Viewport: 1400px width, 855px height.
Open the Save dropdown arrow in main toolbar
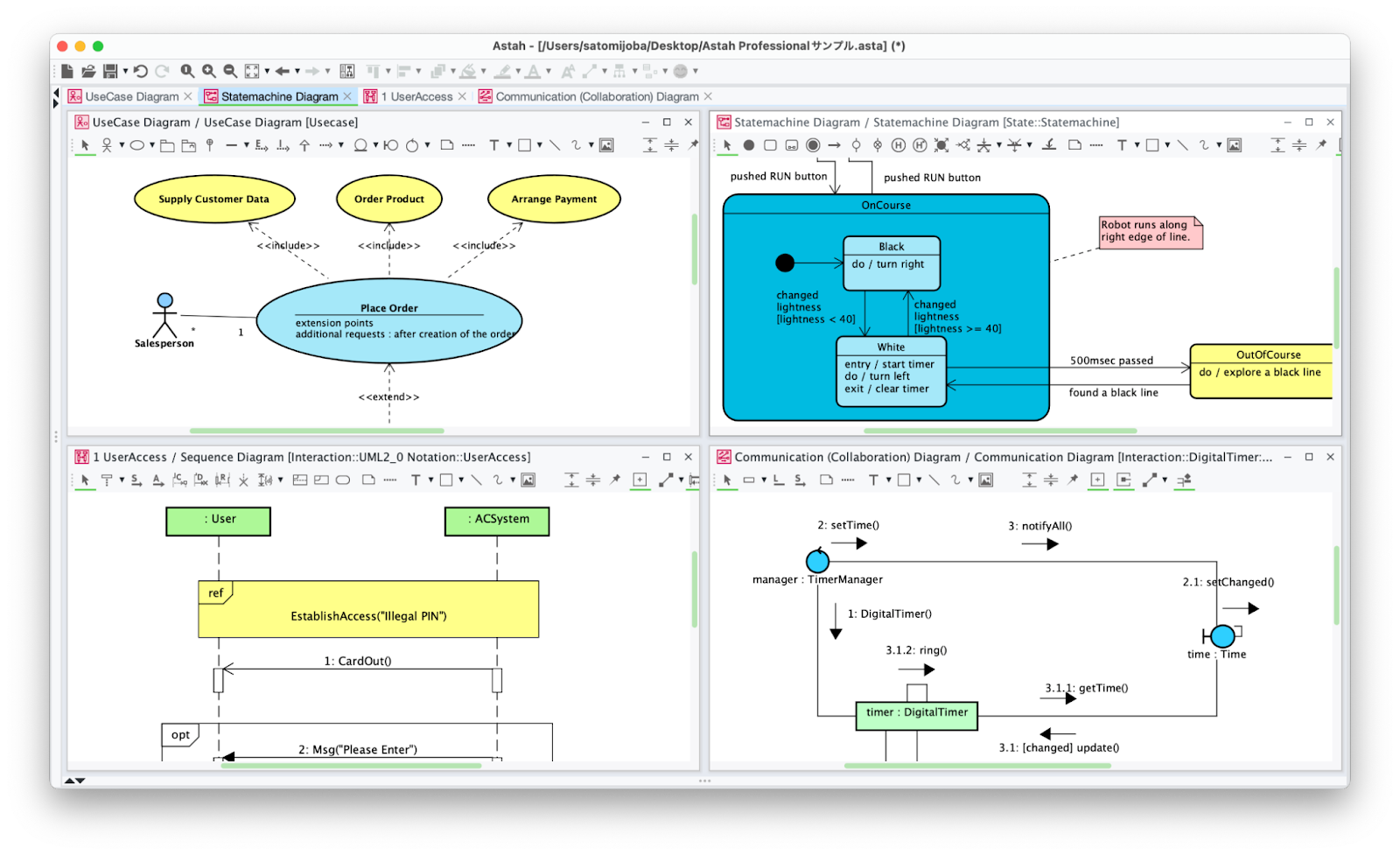[x=125, y=71]
